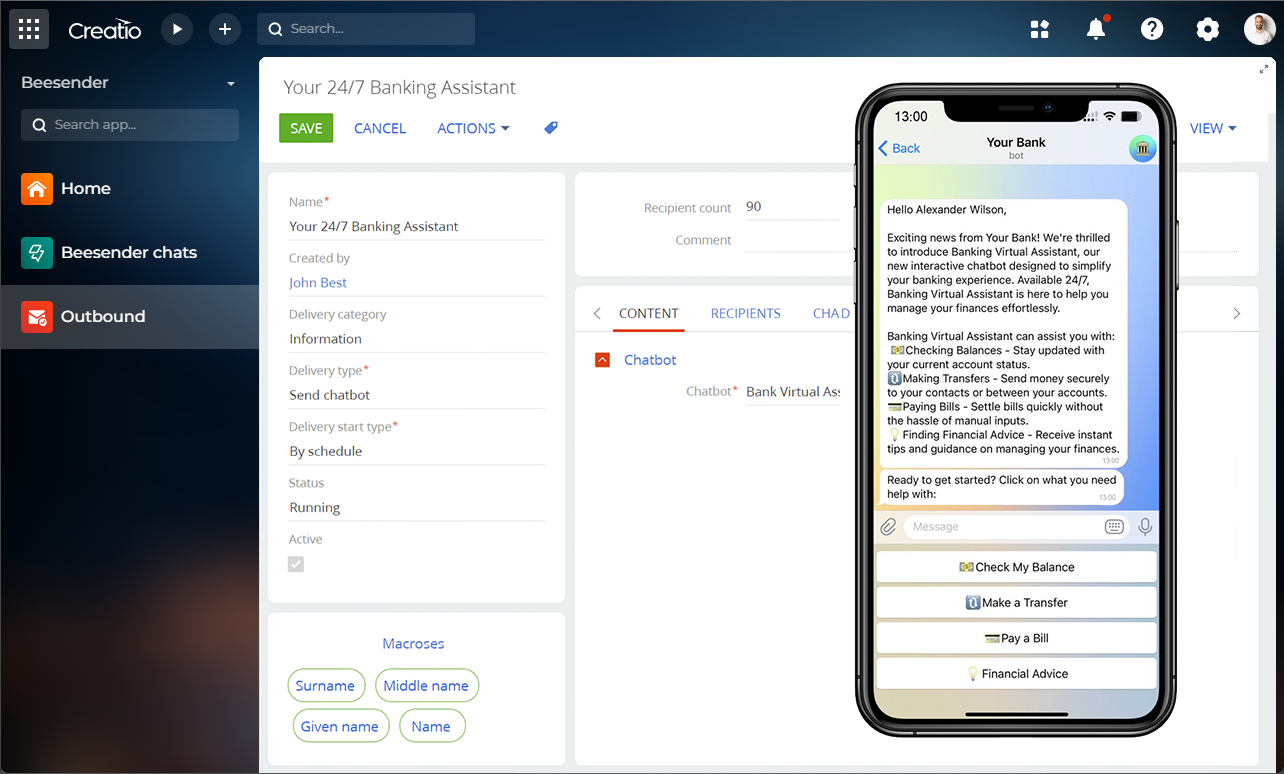This screenshot has height=774, width=1284.
Task: Click the Search app field in sidebar
Action: click(x=130, y=125)
